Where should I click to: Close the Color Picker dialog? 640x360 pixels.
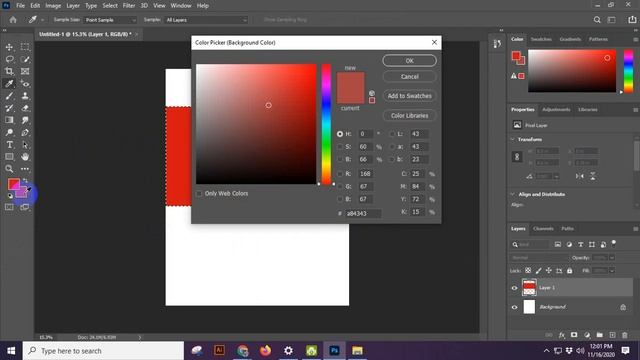(x=434, y=42)
